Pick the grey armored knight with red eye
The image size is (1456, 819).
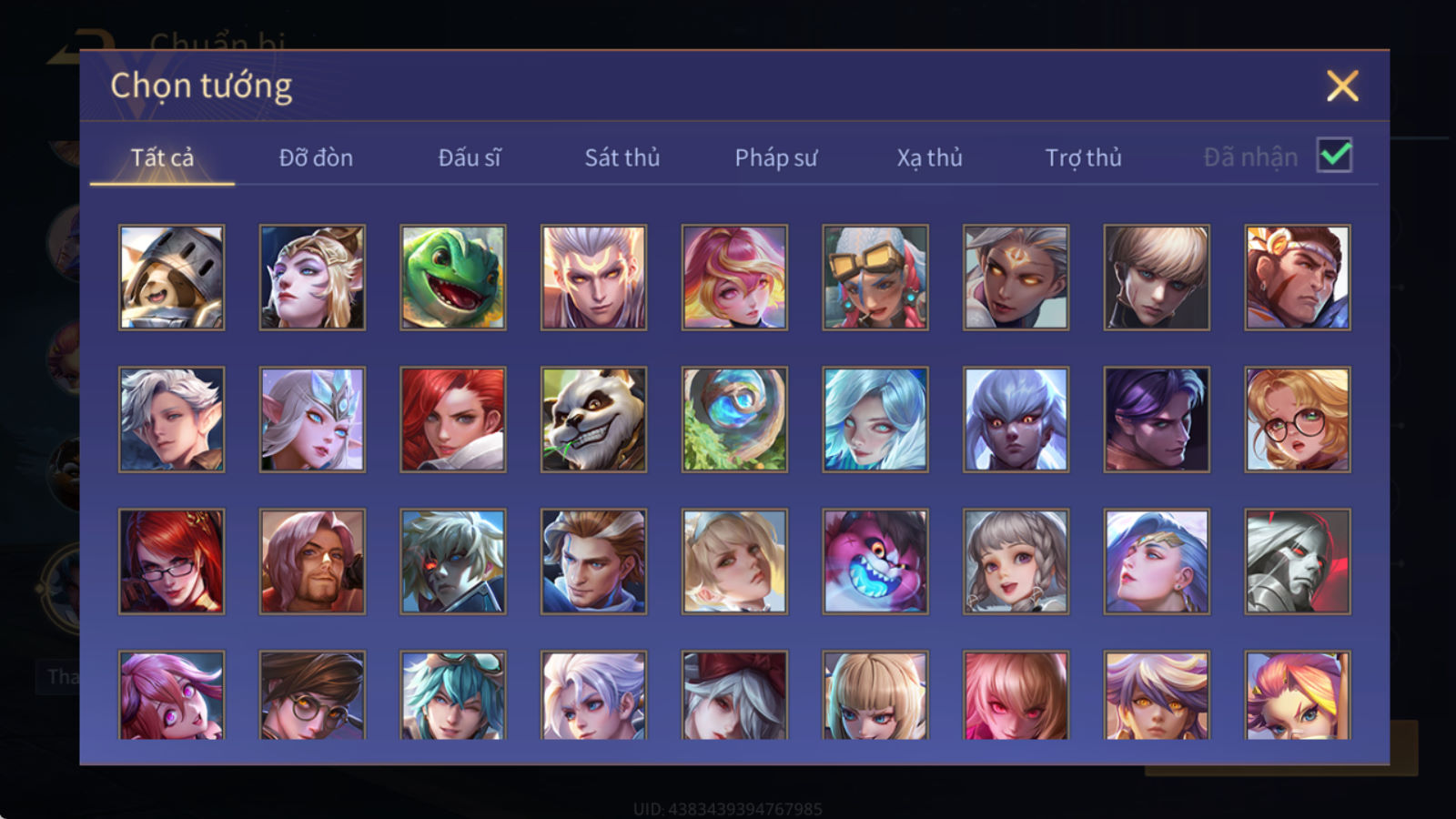point(1298,561)
